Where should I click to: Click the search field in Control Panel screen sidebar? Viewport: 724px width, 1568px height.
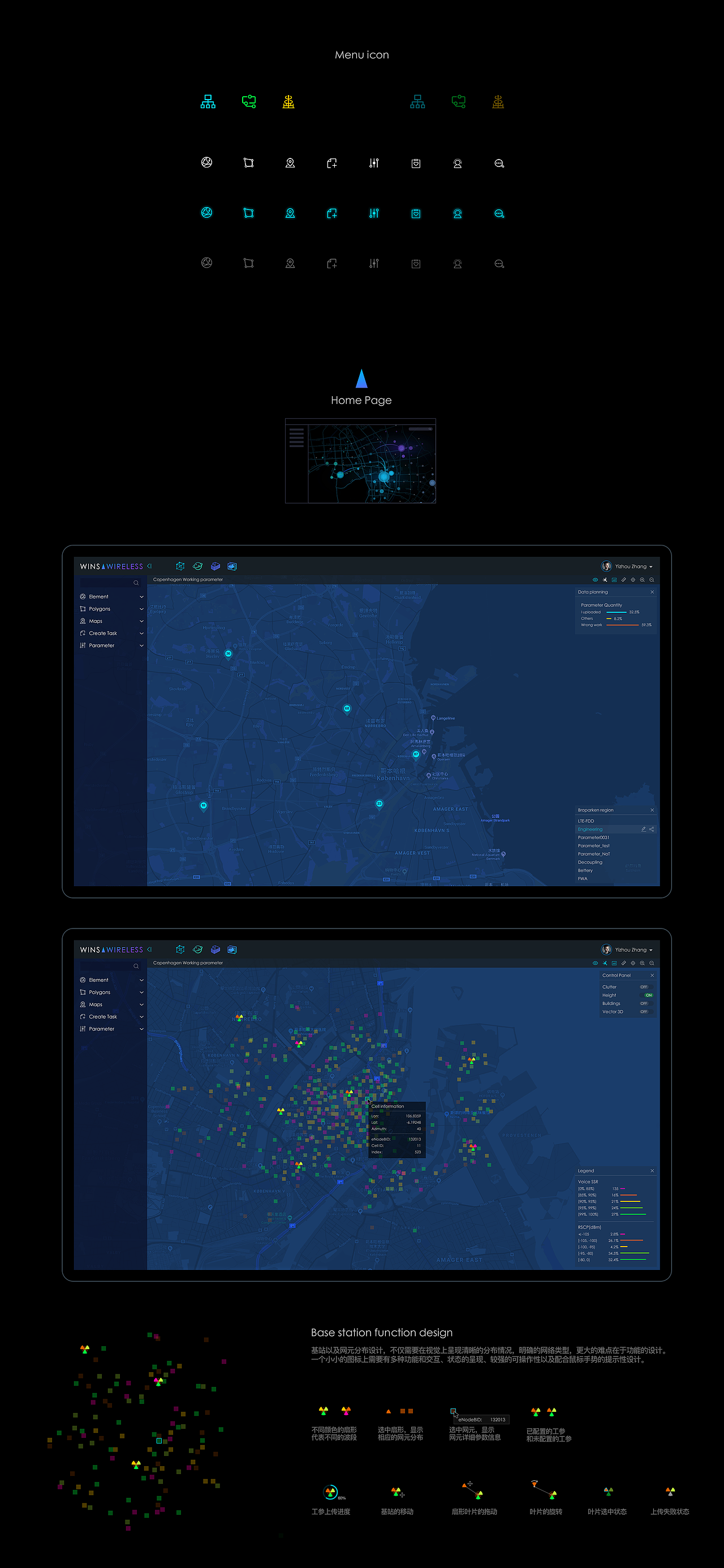click(110, 966)
